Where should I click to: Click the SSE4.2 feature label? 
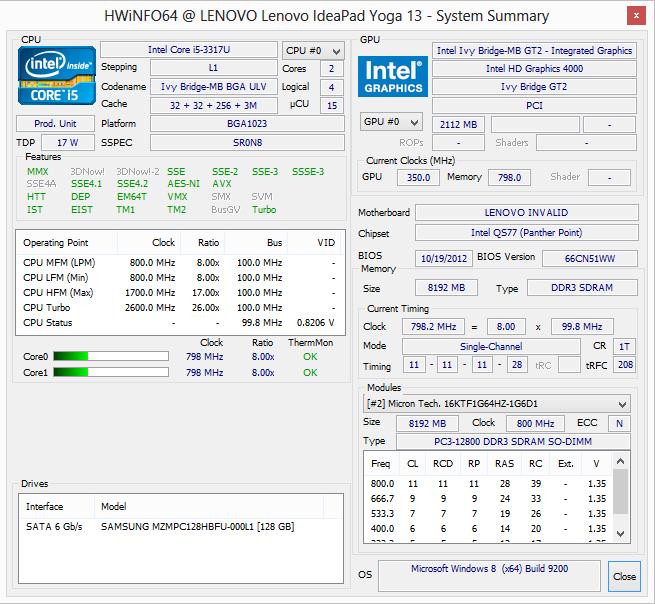pos(132,184)
